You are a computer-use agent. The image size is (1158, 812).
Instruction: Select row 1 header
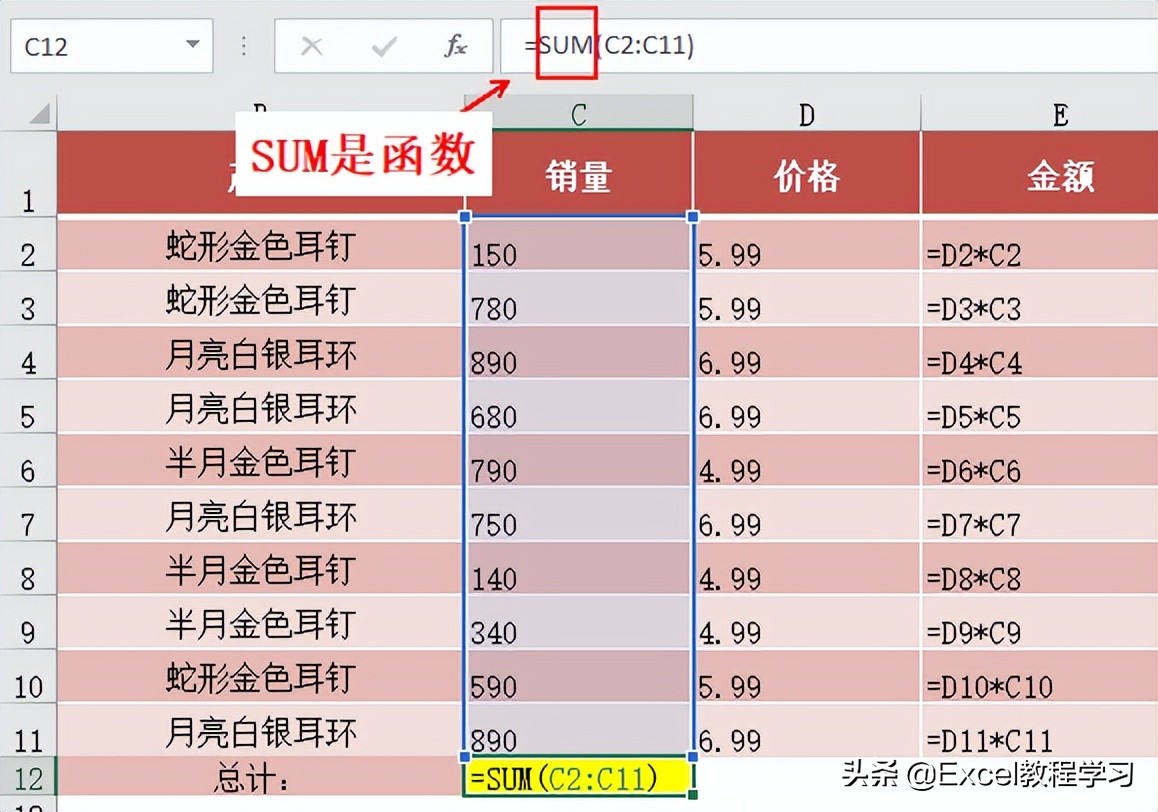click(x=28, y=174)
